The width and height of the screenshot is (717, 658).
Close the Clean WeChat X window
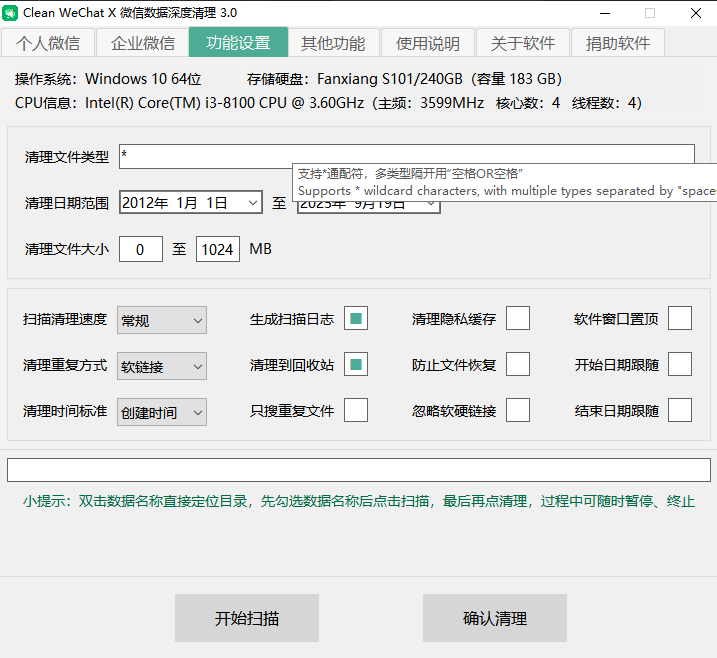(x=696, y=13)
